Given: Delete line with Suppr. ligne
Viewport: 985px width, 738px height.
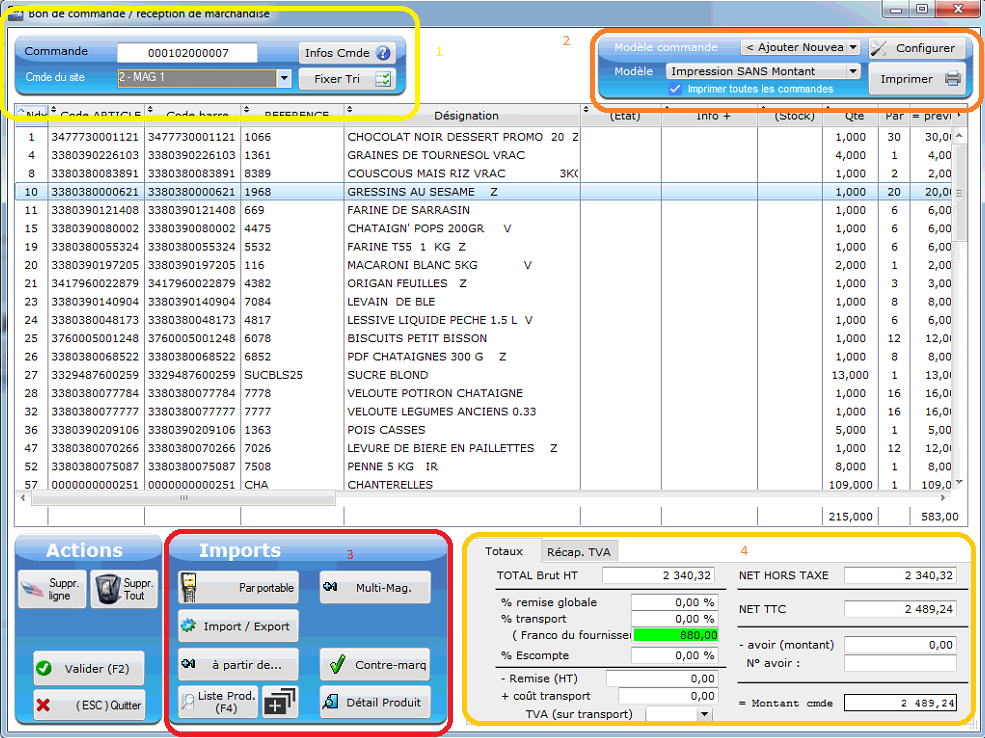Looking at the screenshot, I should (x=52, y=589).
